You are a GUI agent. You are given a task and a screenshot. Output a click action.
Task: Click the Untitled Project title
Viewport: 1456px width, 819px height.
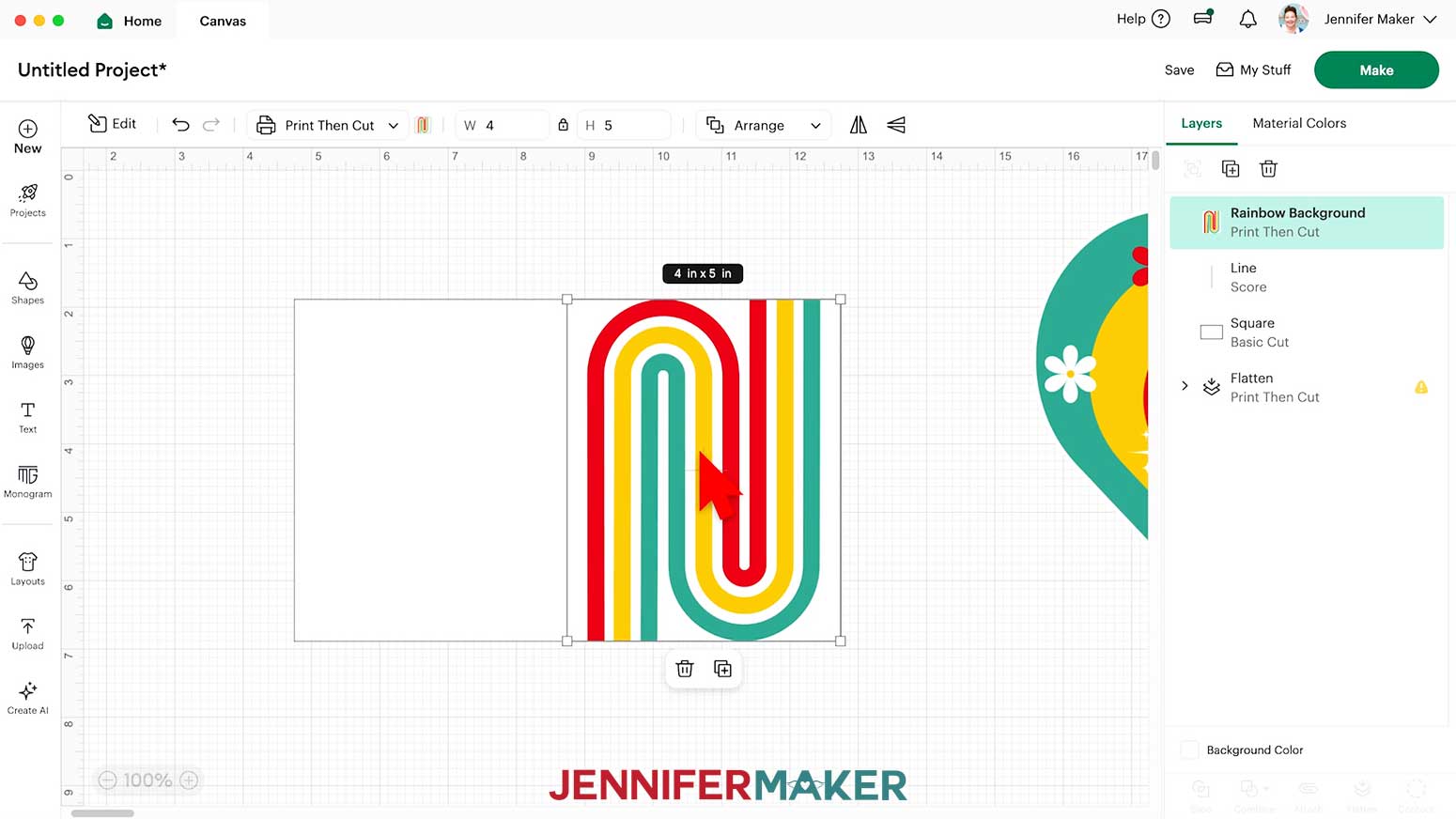(92, 70)
